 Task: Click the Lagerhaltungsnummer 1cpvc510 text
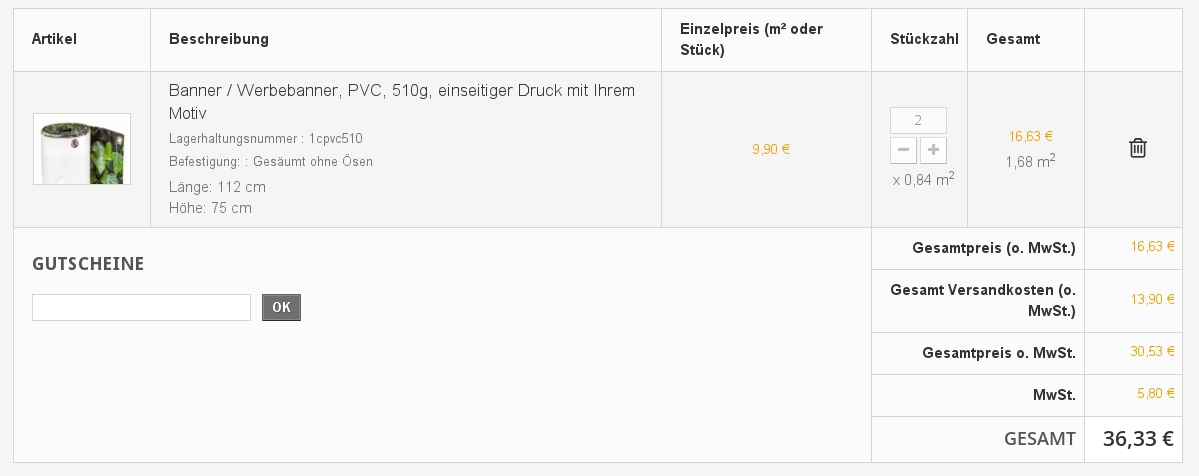pos(265,138)
